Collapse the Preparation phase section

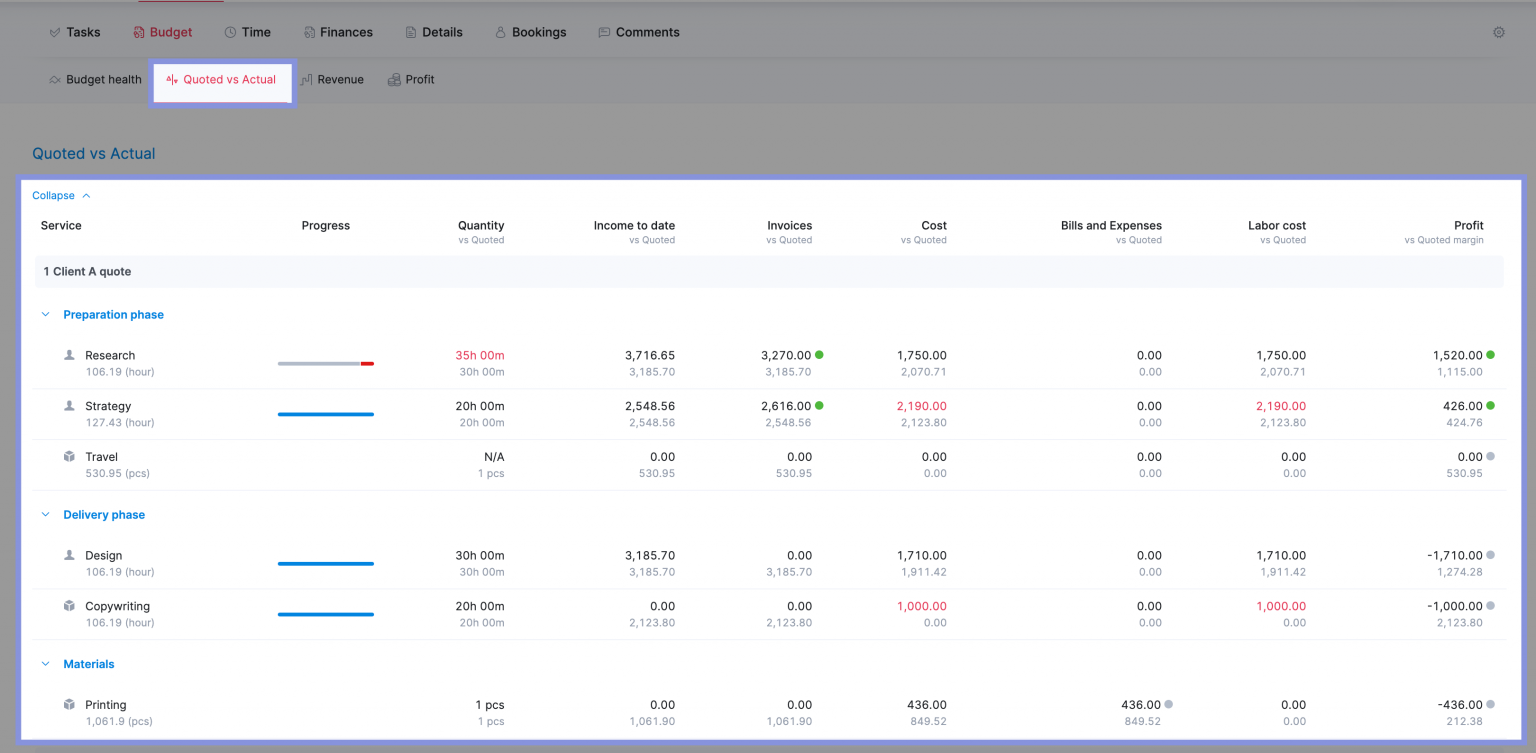coord(45,314)
